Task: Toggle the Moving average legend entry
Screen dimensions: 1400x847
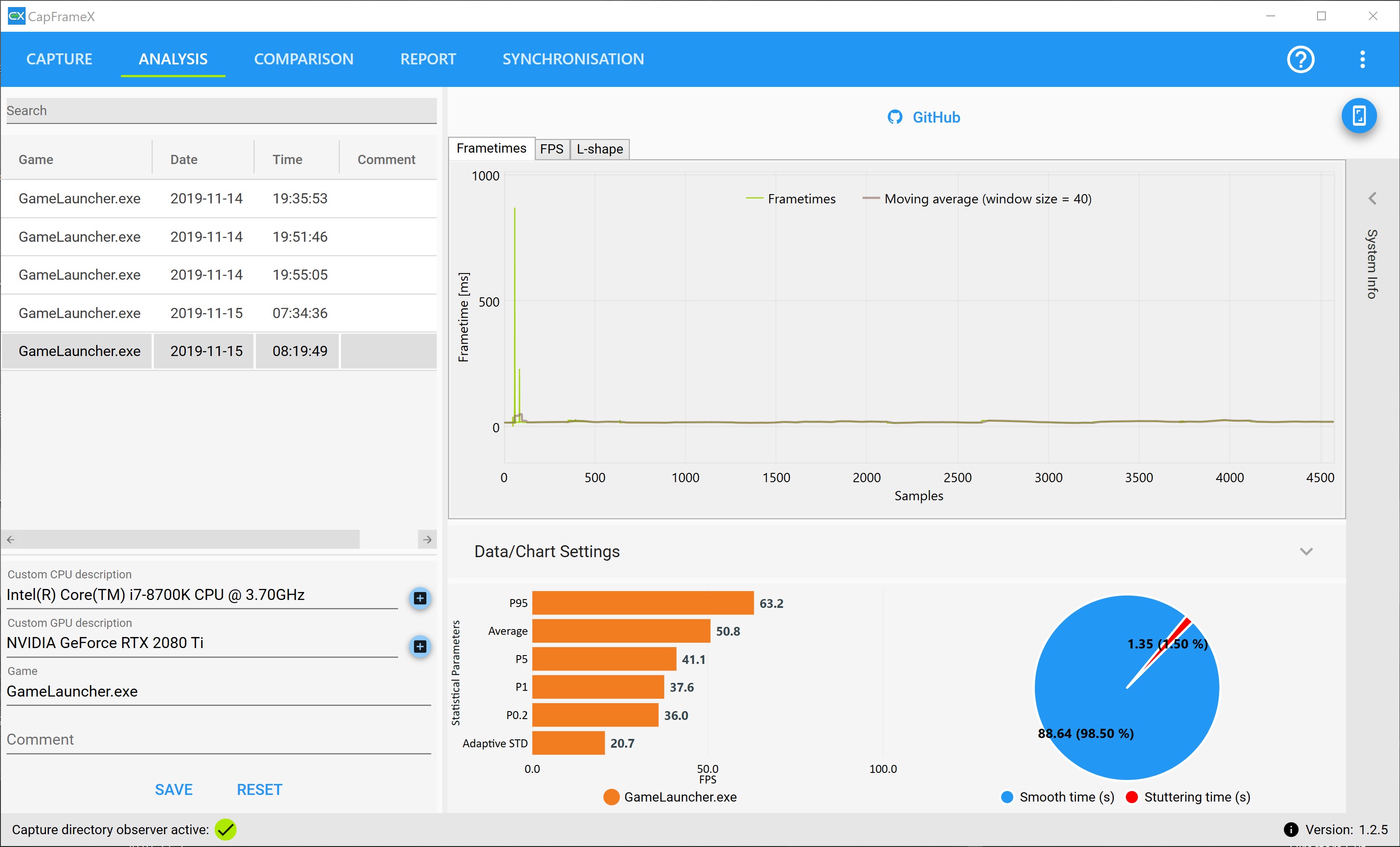Action: 977,198
